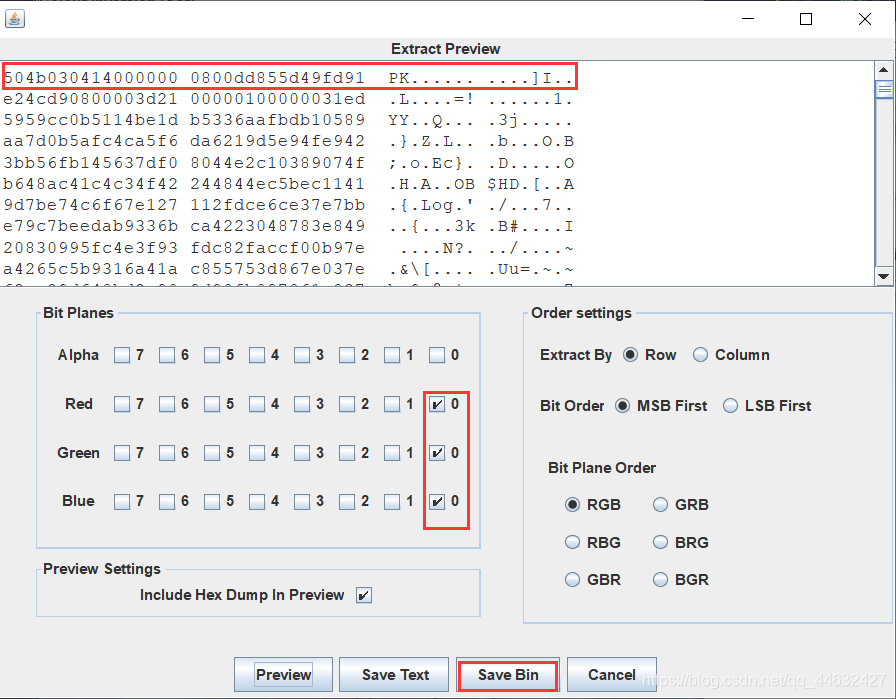Tick the Alpha 7 bit plane checkbox
The image size is (896, 699).
(x=122, y=355)
